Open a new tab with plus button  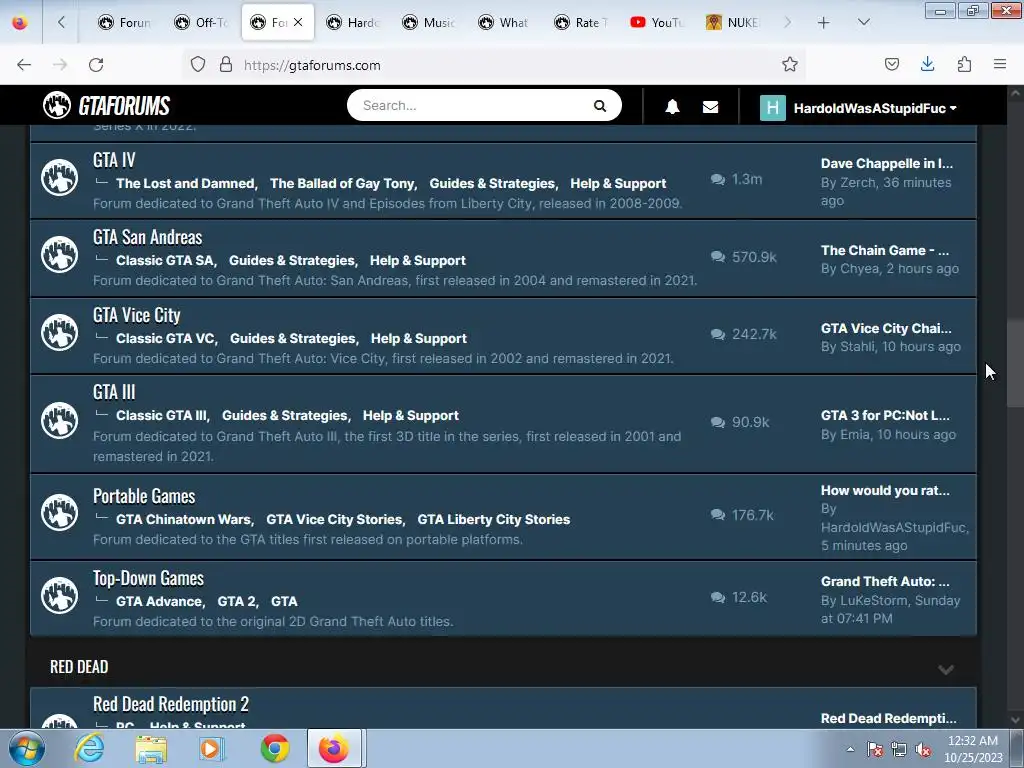[x=824, y=23]
